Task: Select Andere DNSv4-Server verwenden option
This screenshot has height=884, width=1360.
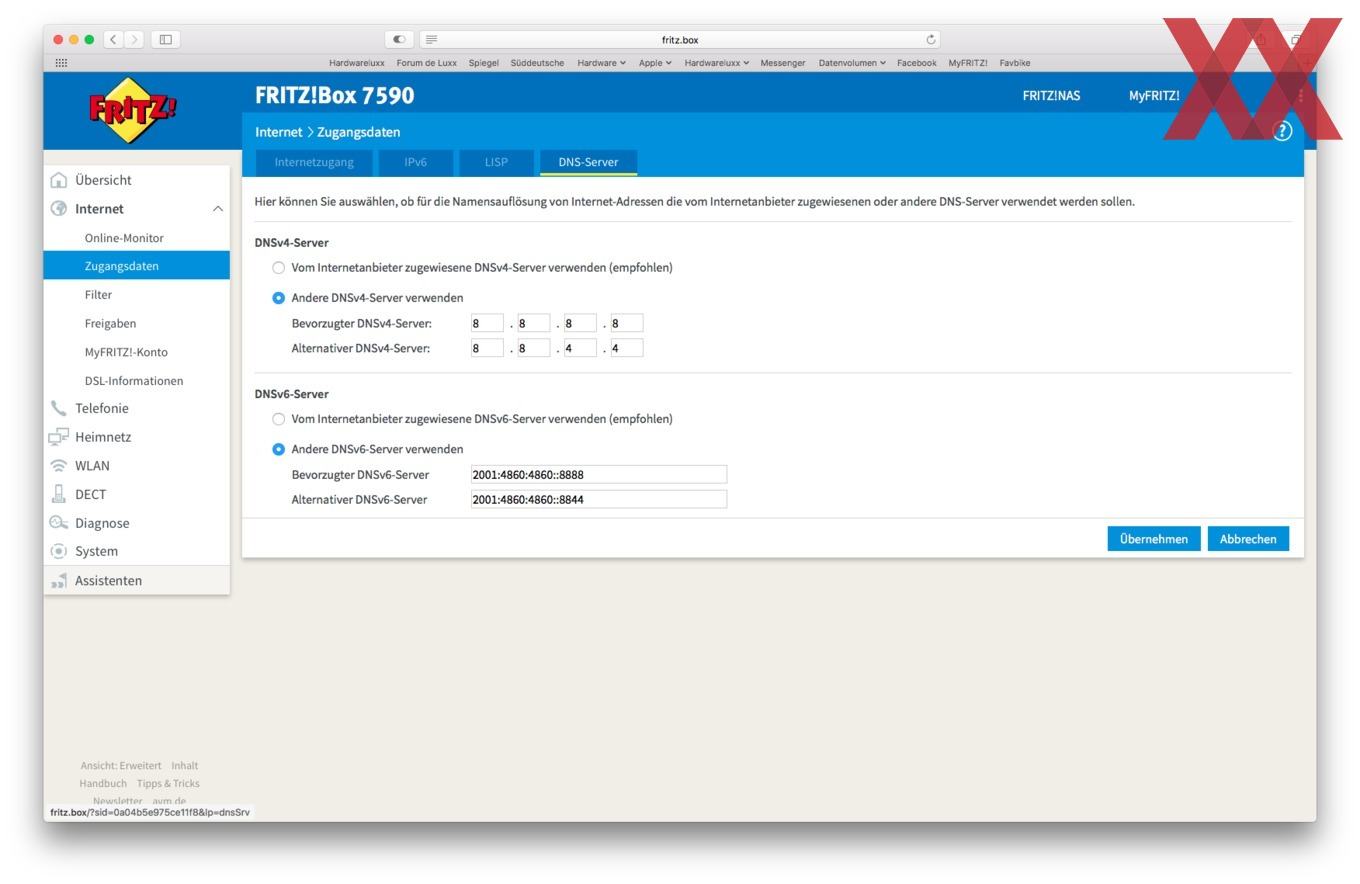Action: click(279, 298)
